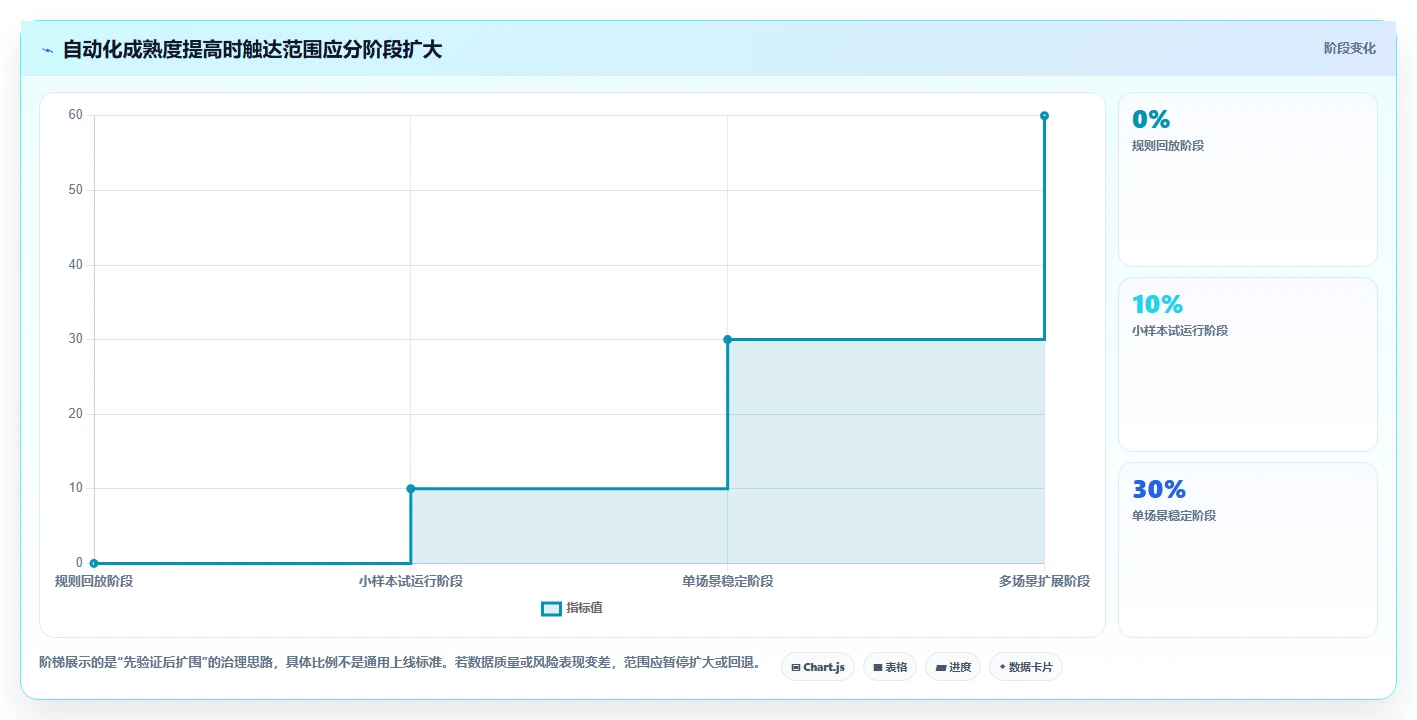Click the 多场景扩展阶段 axis label
The width and height of the screenshot is (1417, 720).
[1044, 581]
